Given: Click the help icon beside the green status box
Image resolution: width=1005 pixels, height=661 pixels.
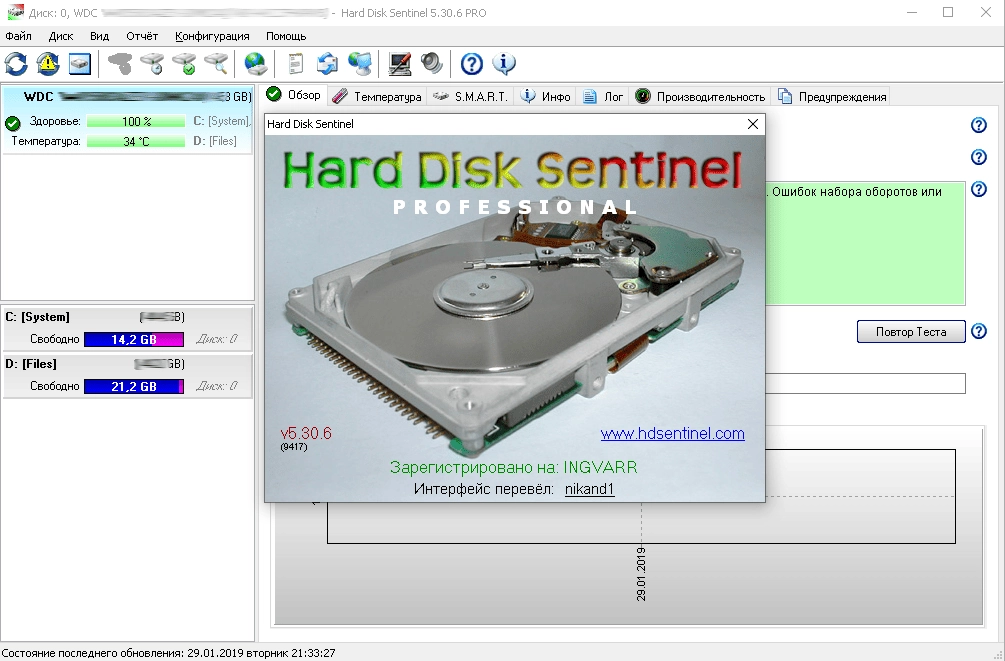Looking at the screenshot, I should click(979, 189).
